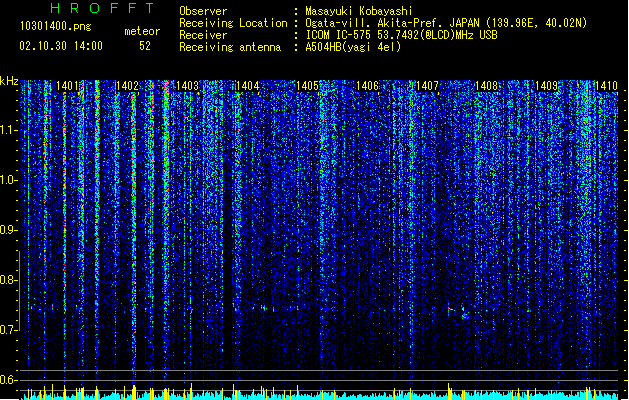Image resolution: width=629 pixels, height=400 pixels.
Task: Click the date 02.10.30 14:00
Action: tap(61, 46)
